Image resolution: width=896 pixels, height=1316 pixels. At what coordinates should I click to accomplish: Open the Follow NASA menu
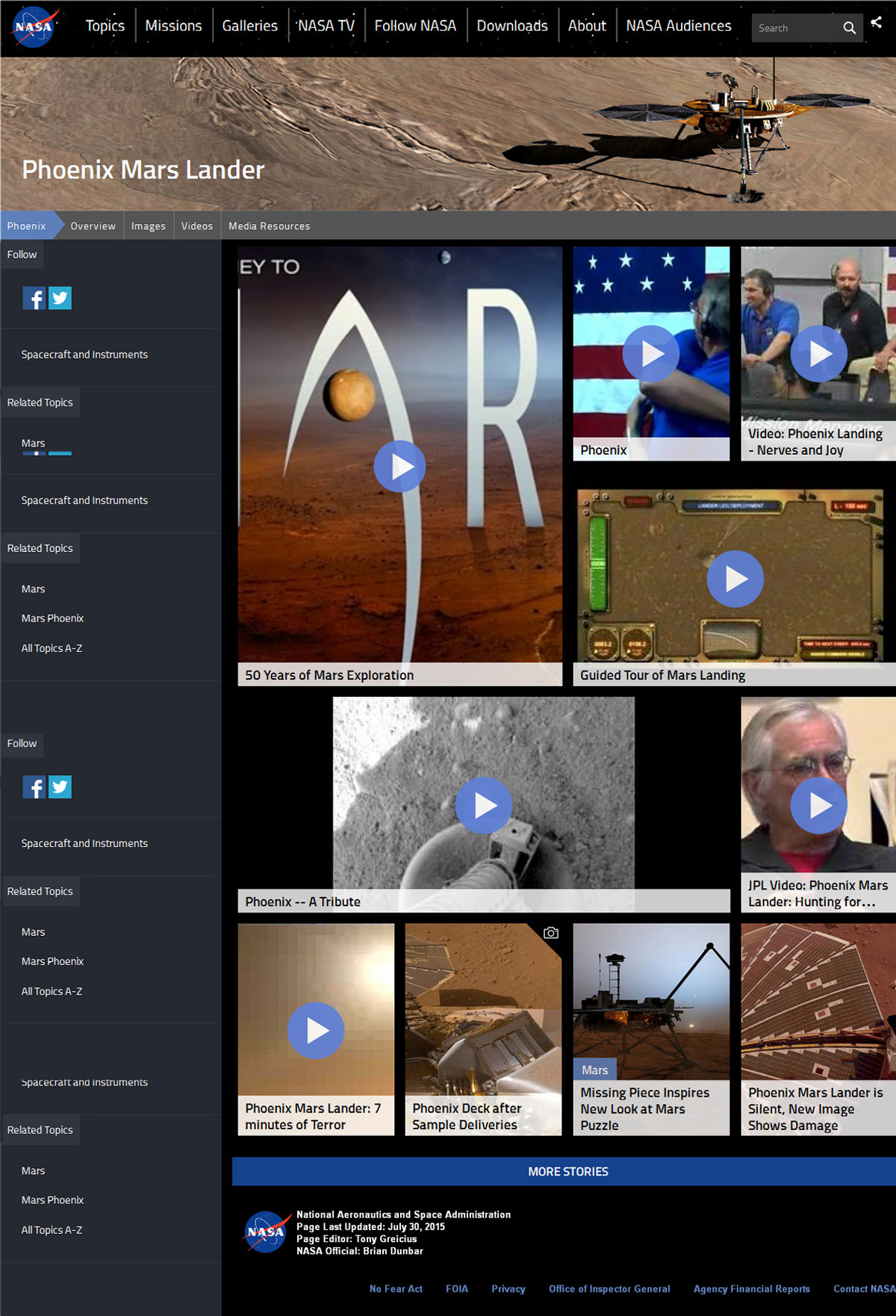point(415,25)
